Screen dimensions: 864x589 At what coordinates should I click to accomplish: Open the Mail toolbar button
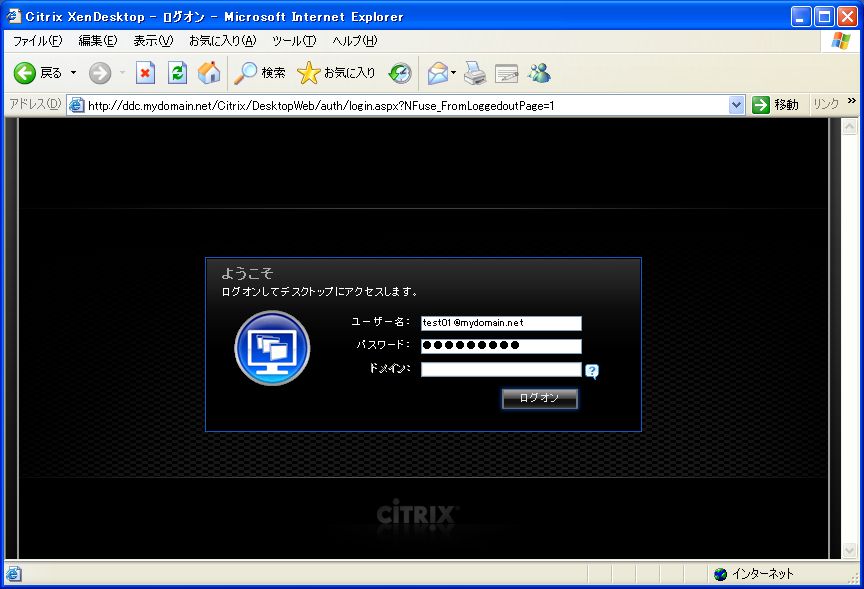click(x=438, y=73)
